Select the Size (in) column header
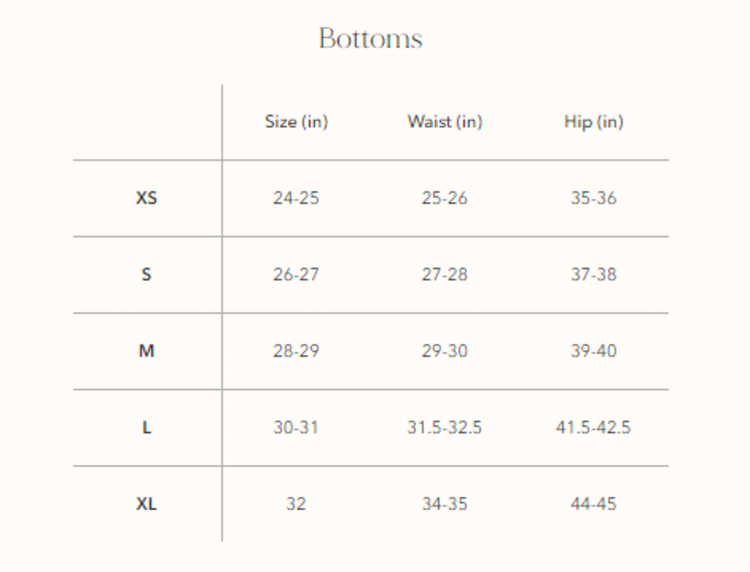Screen dimensions: 750x572 pos(296,122)
